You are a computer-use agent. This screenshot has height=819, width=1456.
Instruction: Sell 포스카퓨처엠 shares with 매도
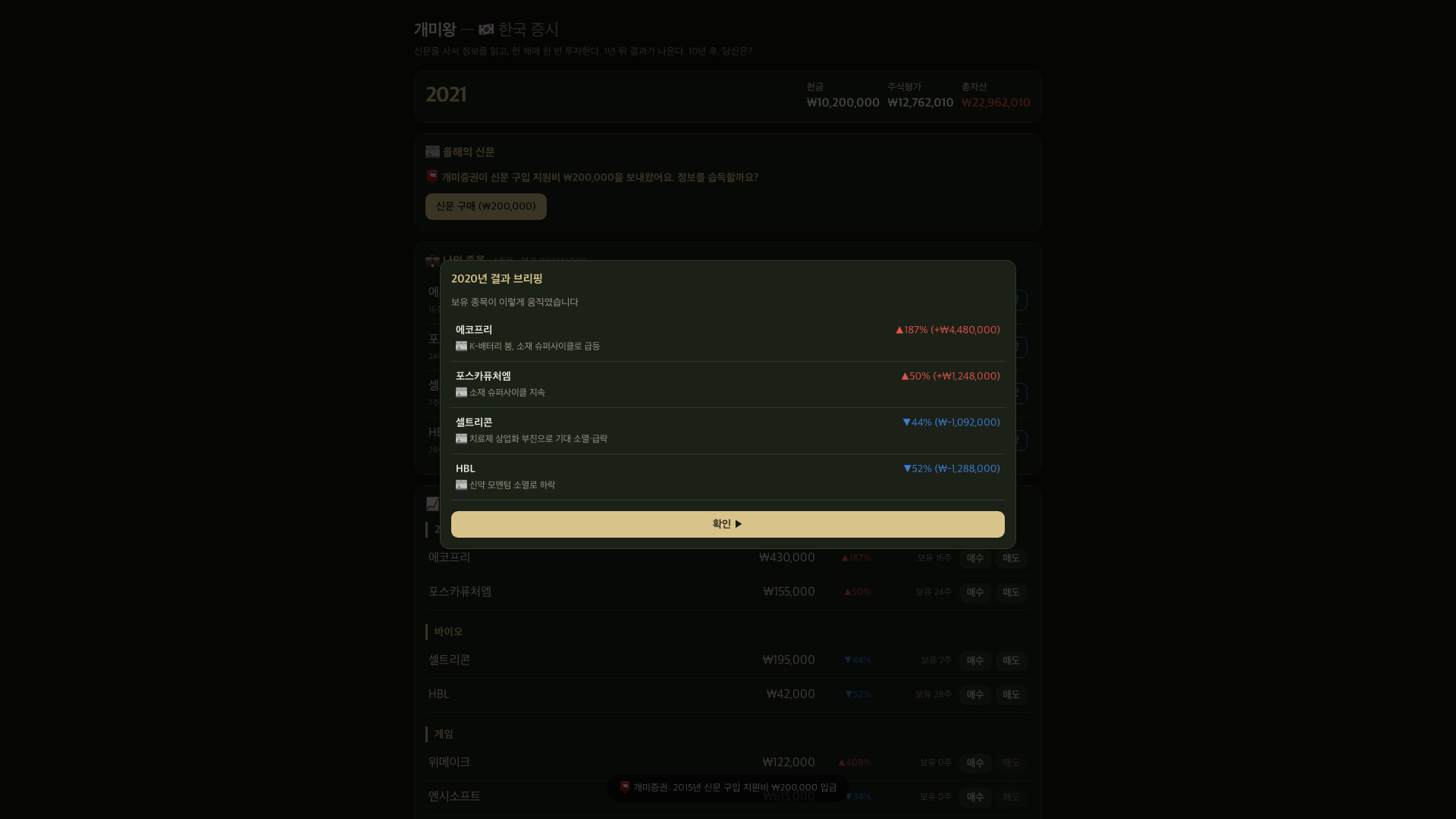tap(1012, 592)
